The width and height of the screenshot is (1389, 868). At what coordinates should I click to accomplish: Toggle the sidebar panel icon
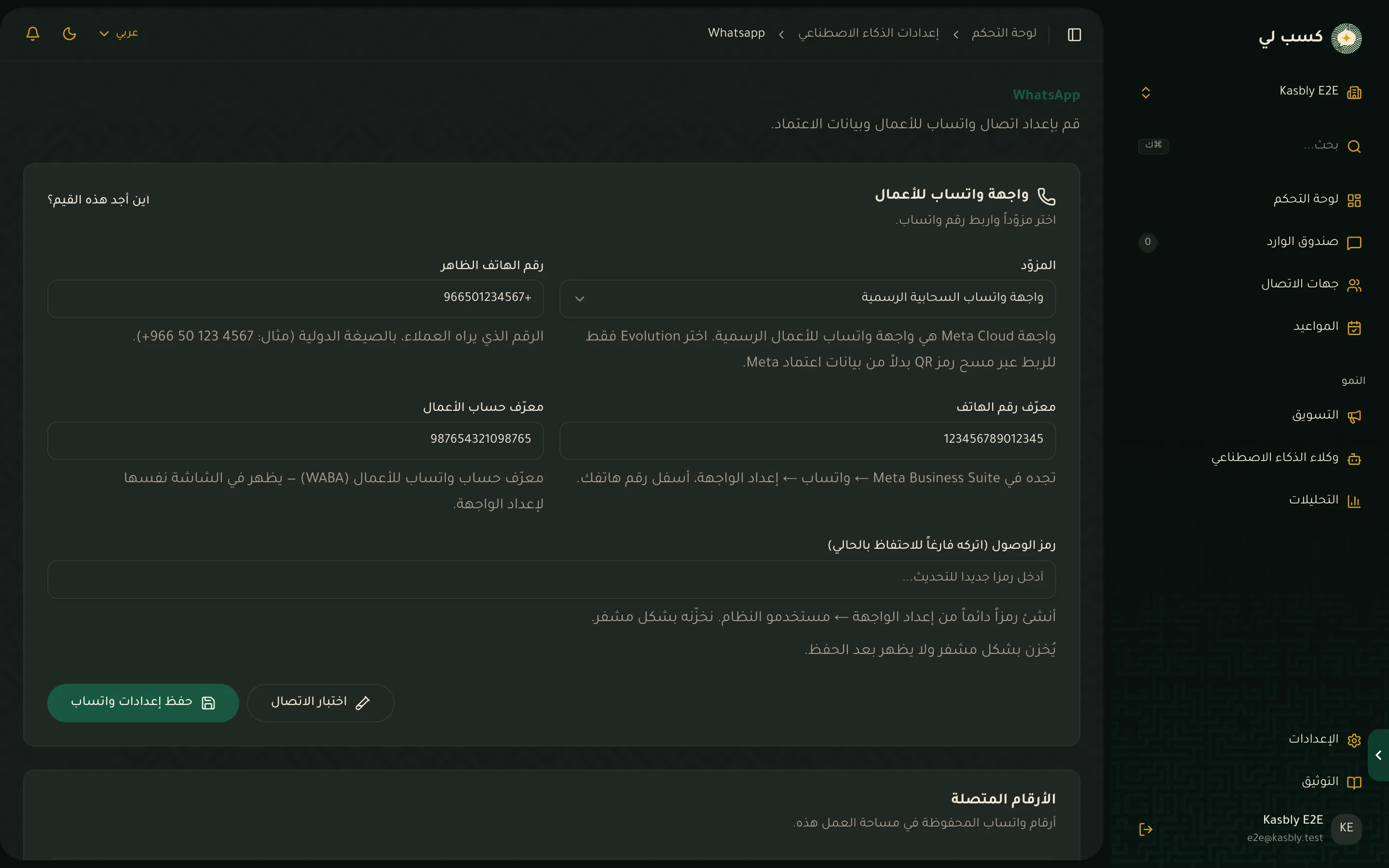click(1075, 34)
